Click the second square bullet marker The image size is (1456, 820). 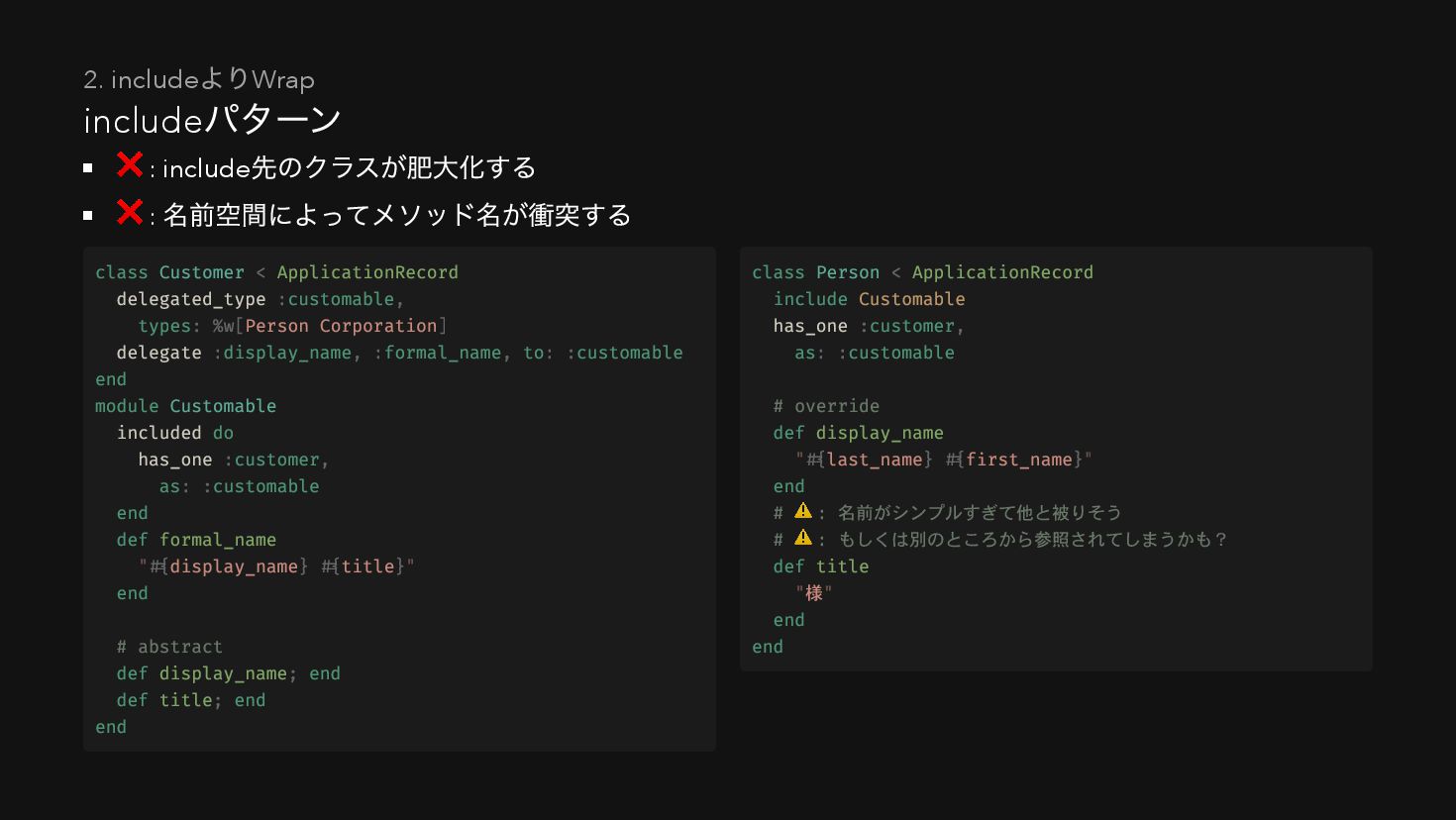point(88,215)
